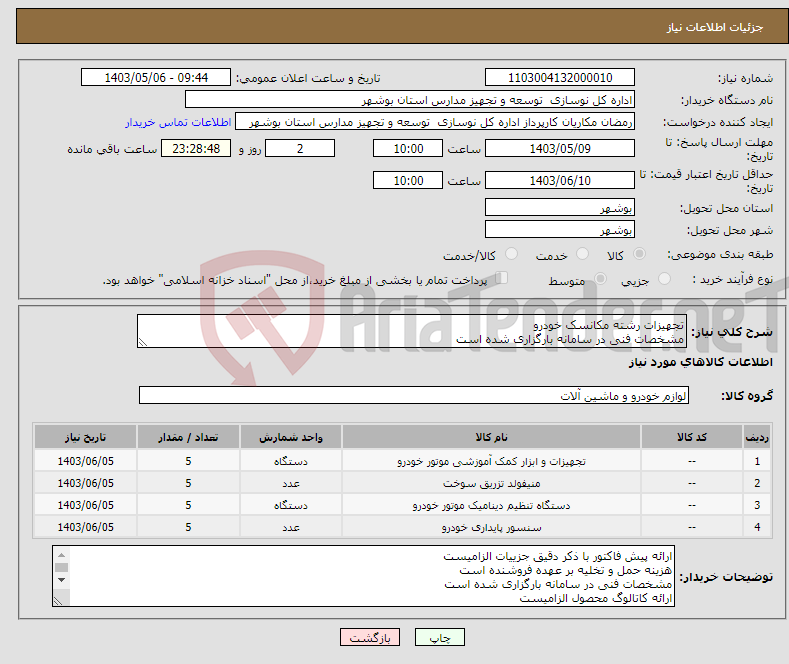The width and height of the screenshot is (789, 664).
Task: Click the goods group field لوازم خودرو
Action: click(x=414, y=395)
